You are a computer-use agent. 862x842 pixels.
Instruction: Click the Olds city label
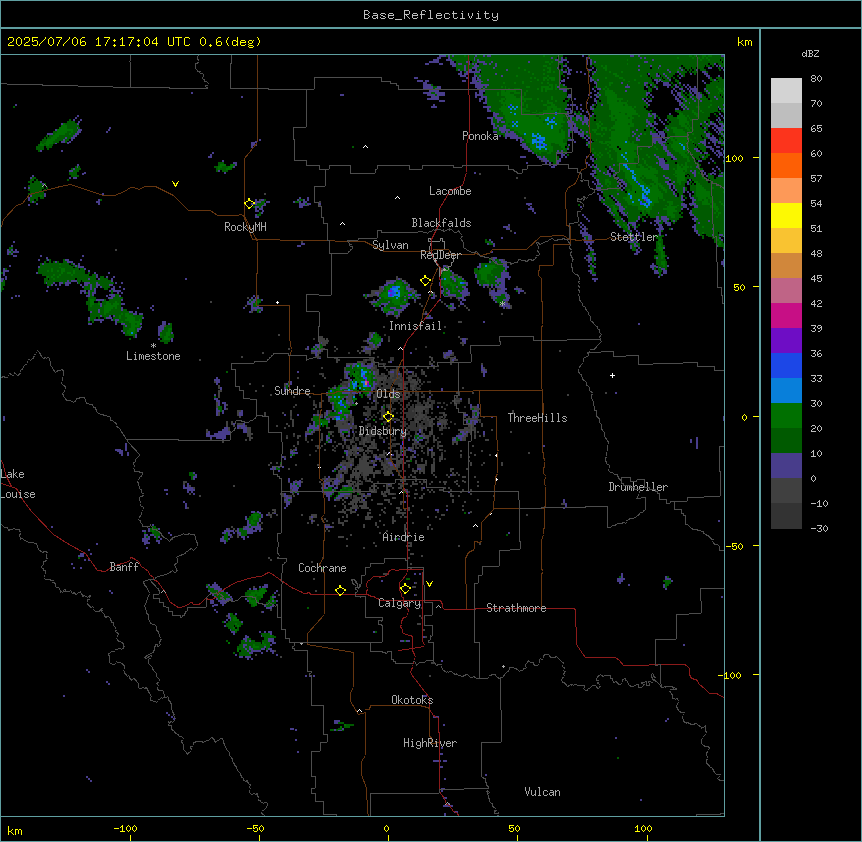pyautogui.click(x=388, y=394)
